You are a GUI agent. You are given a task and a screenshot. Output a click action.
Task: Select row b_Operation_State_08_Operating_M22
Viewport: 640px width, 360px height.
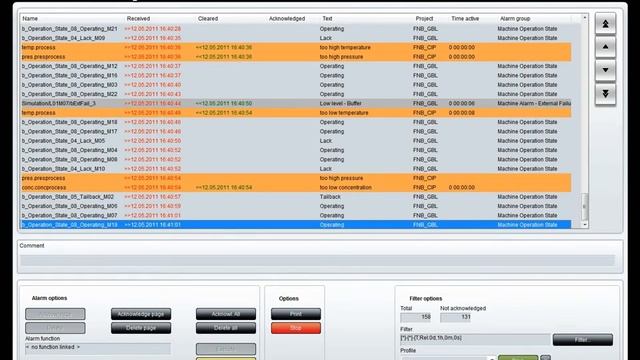tap(296, 94)
